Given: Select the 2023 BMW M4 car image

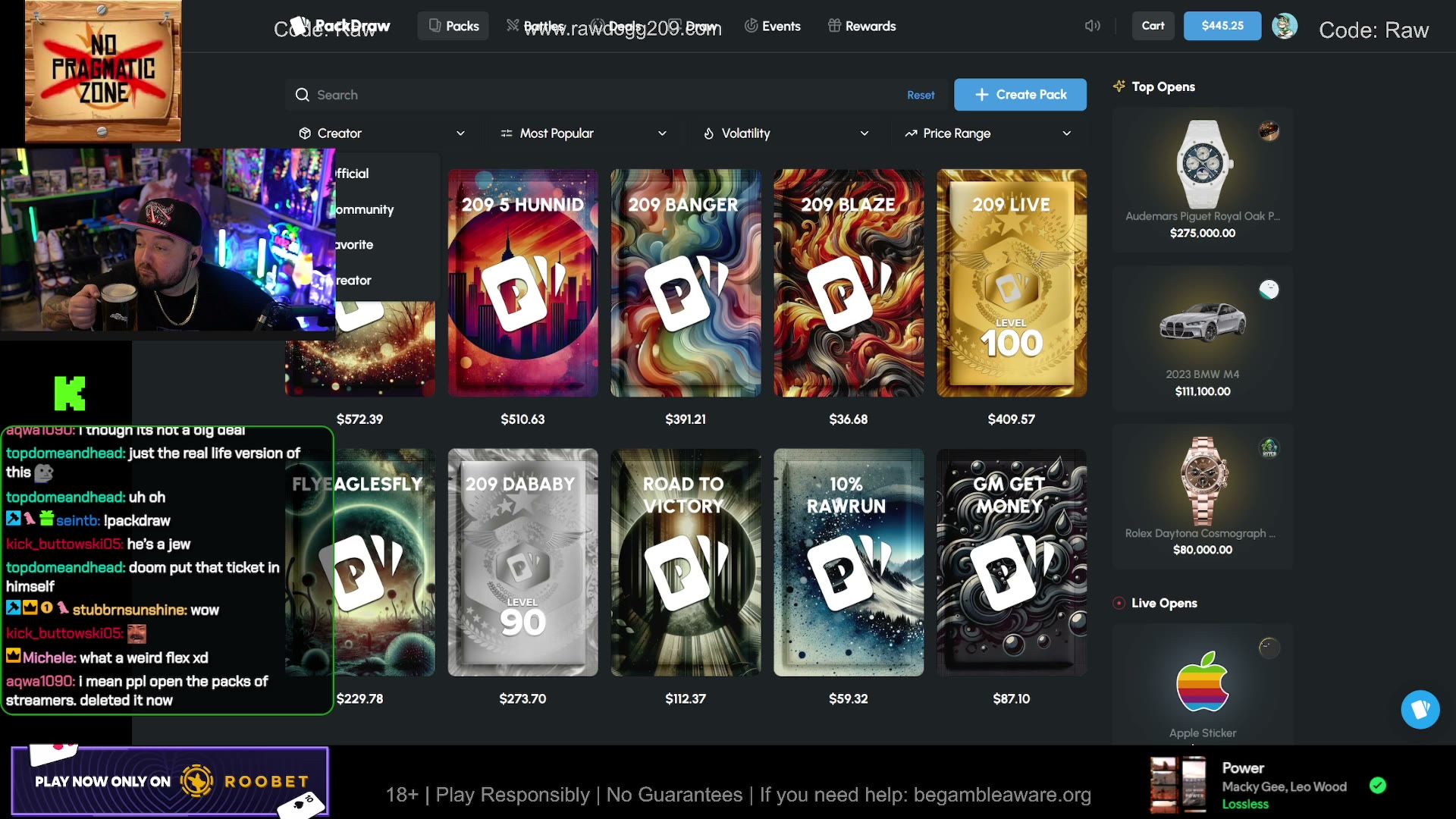Looking at the screenshot, I should [1203, 322].
